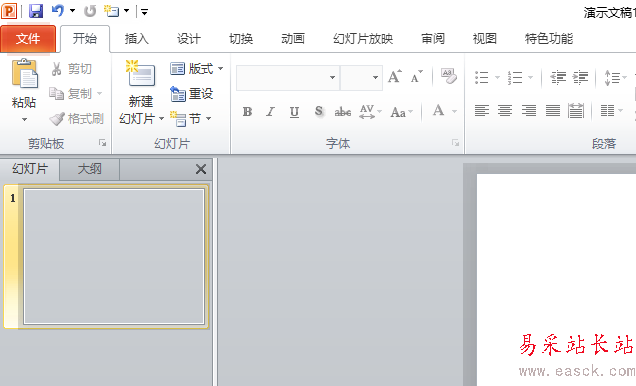Open the AV character spacing options
The image size is (636, 386).
370,112
